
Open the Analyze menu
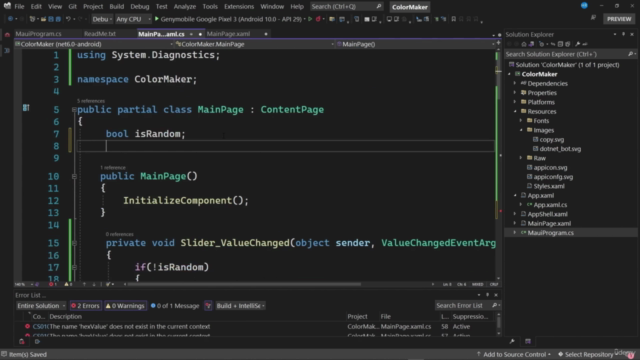click(184, 7)
